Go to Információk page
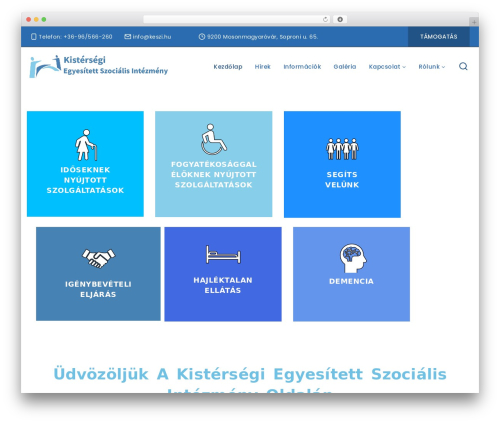500x423 pixels. coord(302,67)
